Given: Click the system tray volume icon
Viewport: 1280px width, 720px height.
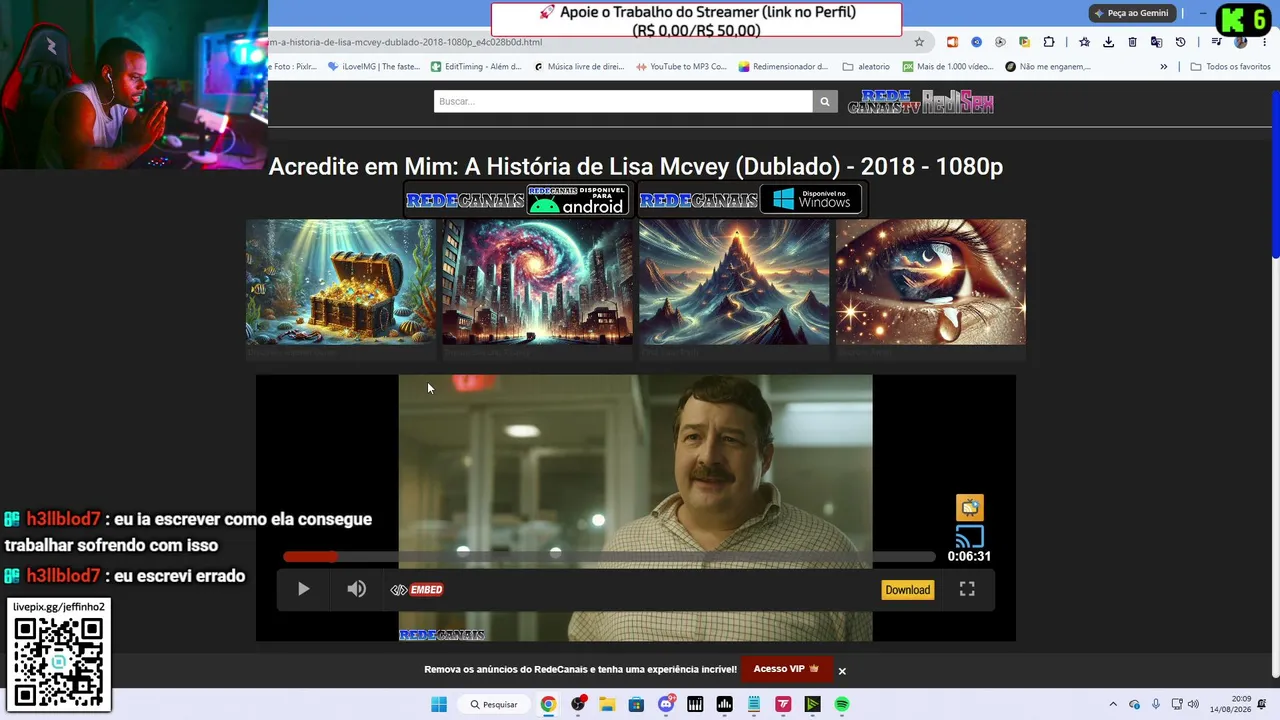Looking at the screenshot, I should click(1193, 704).
